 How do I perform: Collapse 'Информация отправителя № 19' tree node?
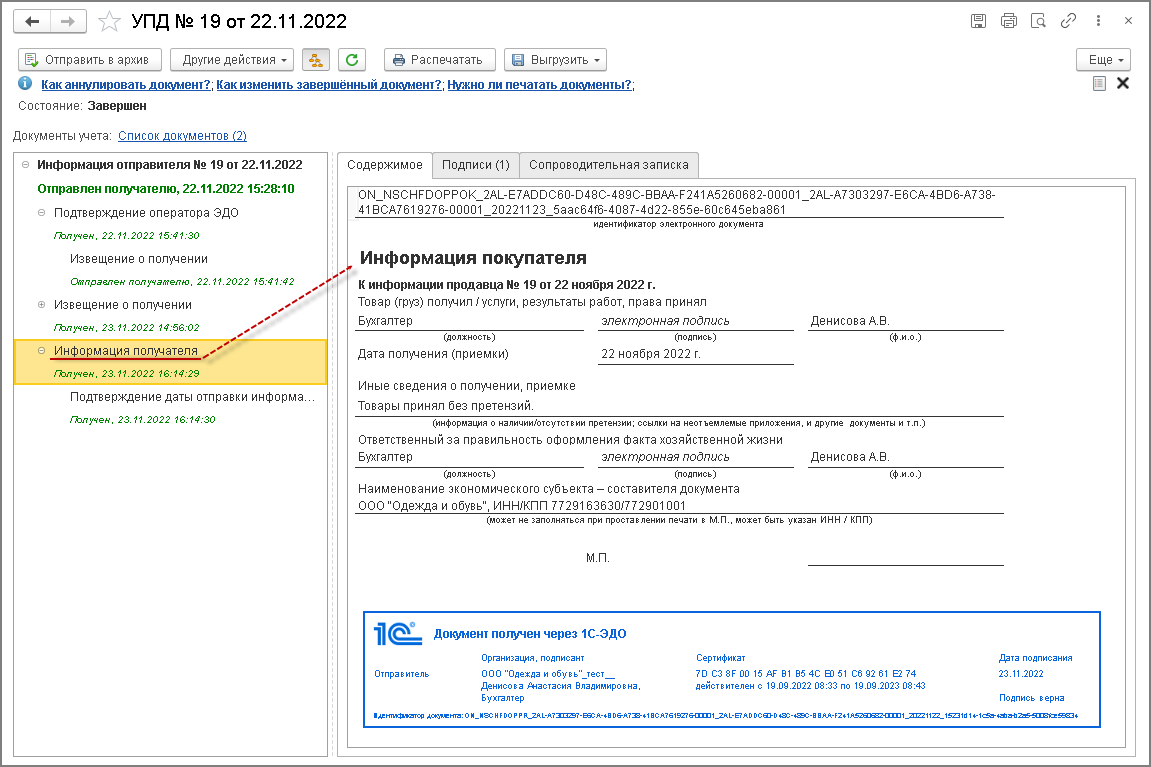26,165
